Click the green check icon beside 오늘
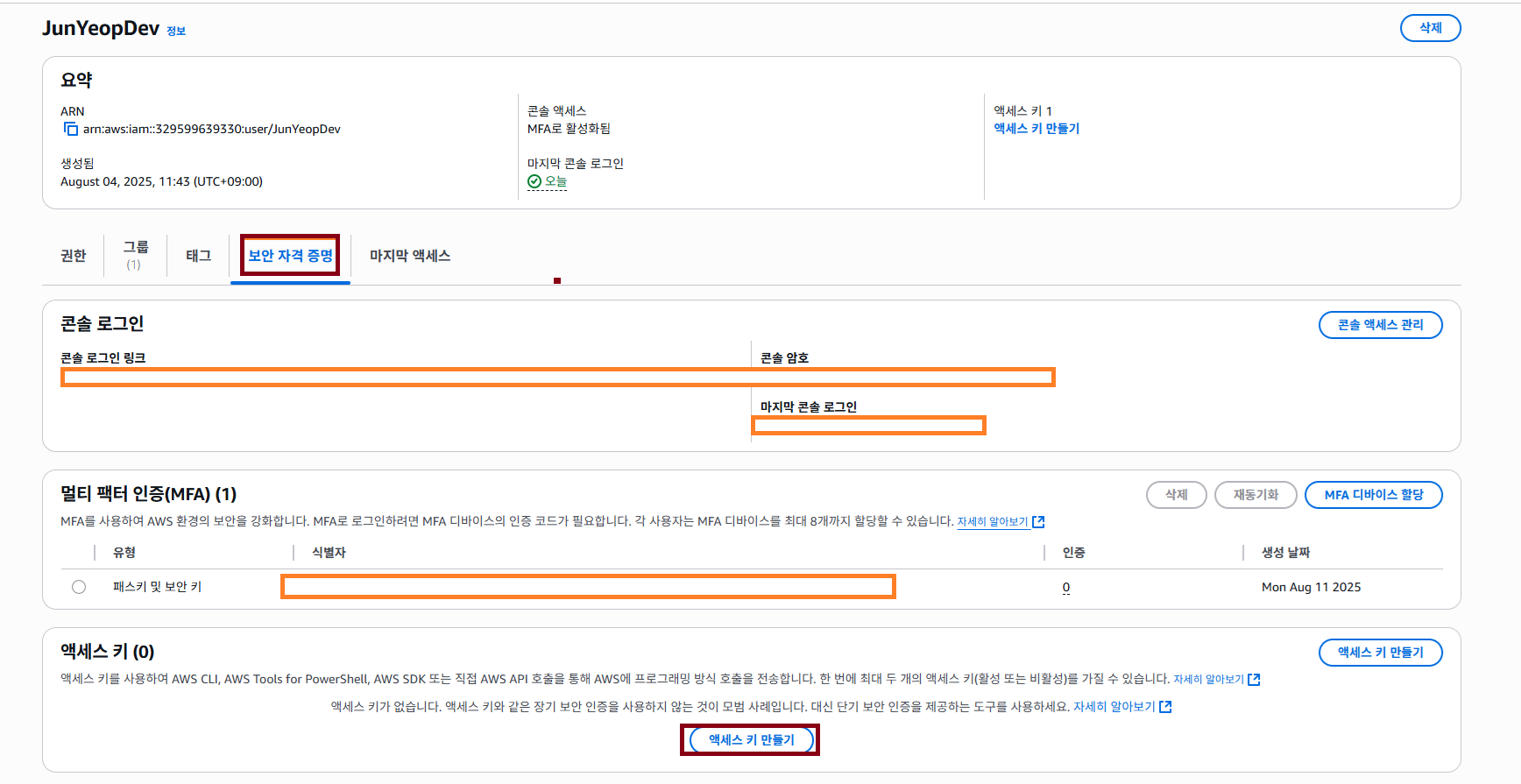This screenshot has width=1521, height=784. pyautogui.click(x=534, y=182)
